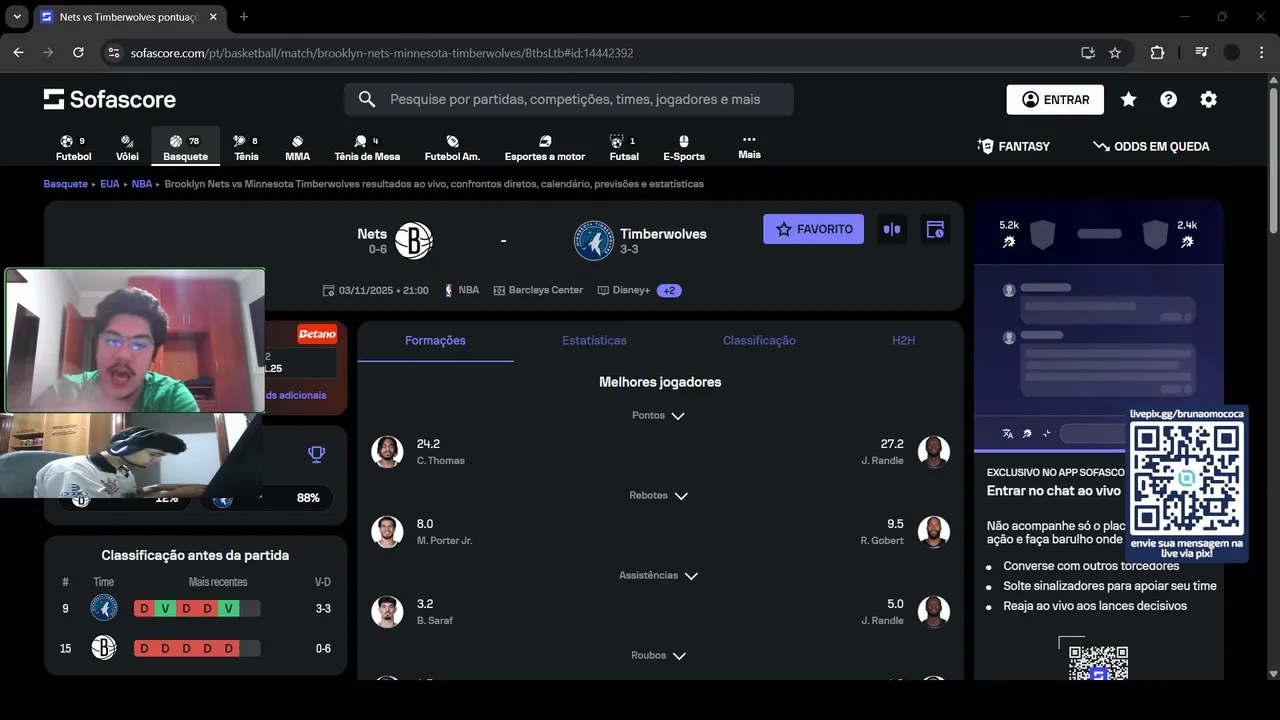Open the MMA sport category
This screenshot has width=1280, height=720.
[297, 148]
